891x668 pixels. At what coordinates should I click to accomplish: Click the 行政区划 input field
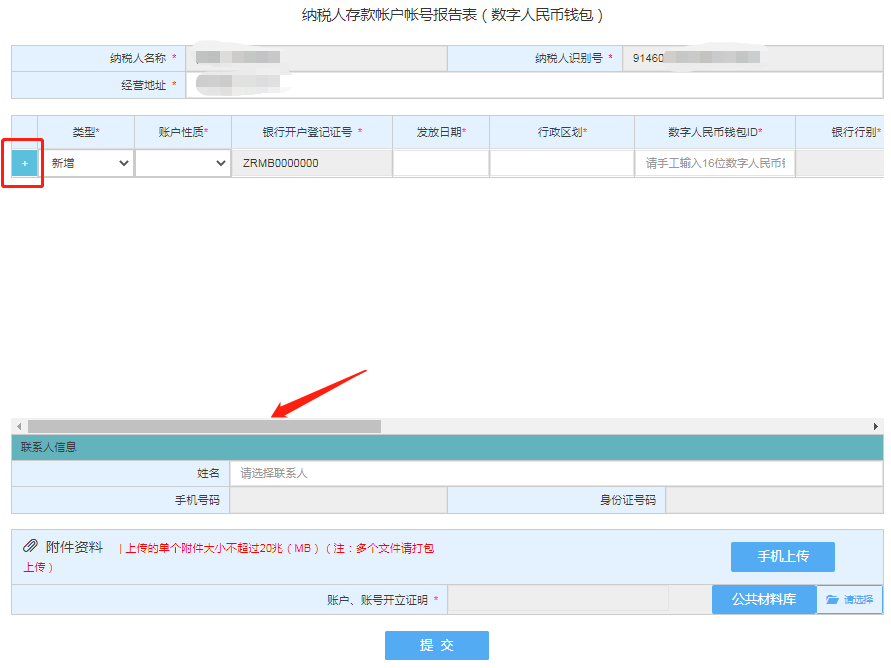(561, 163)
